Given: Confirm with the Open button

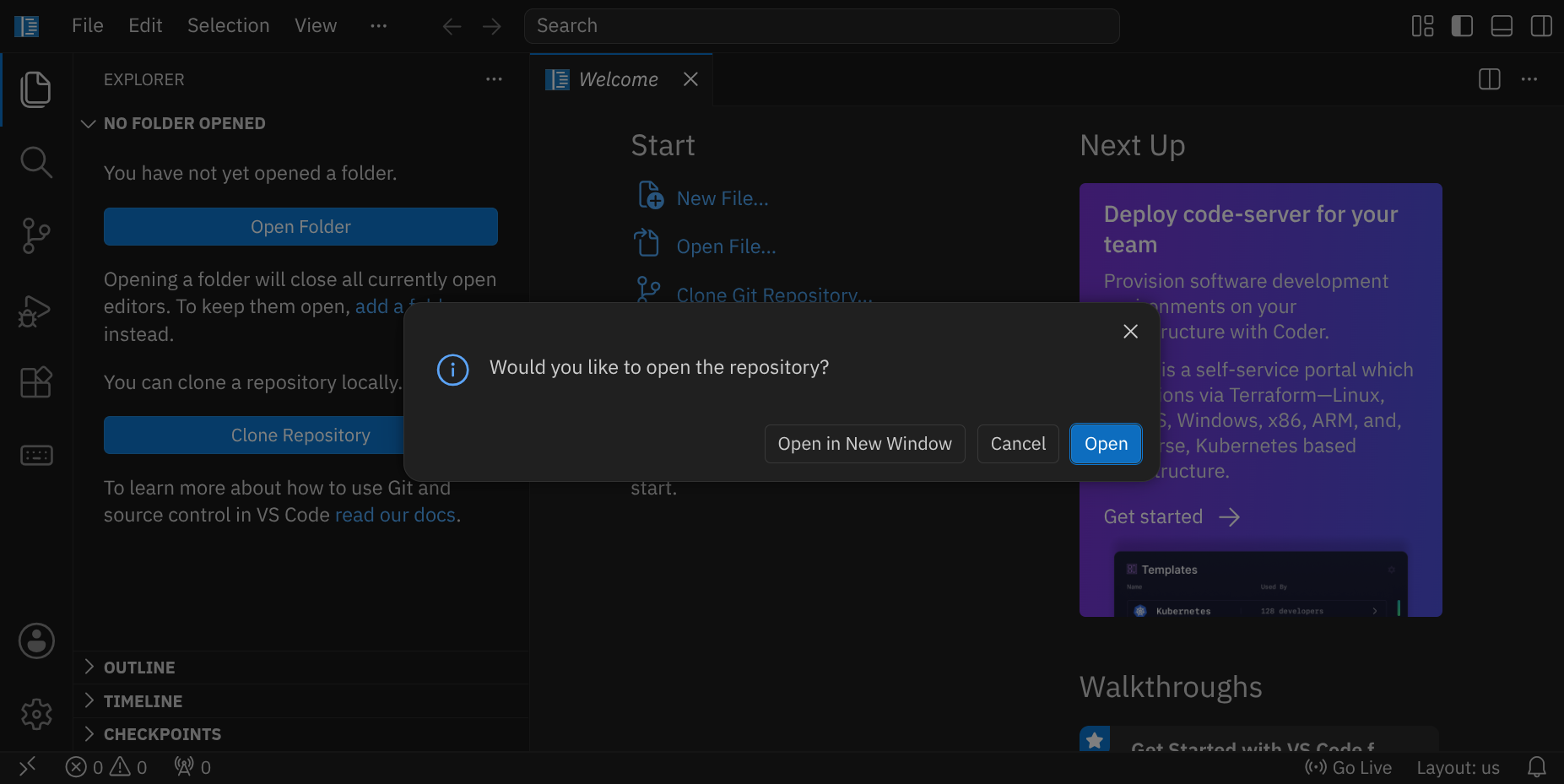Looking at the screenshot, I should 1106,444.
